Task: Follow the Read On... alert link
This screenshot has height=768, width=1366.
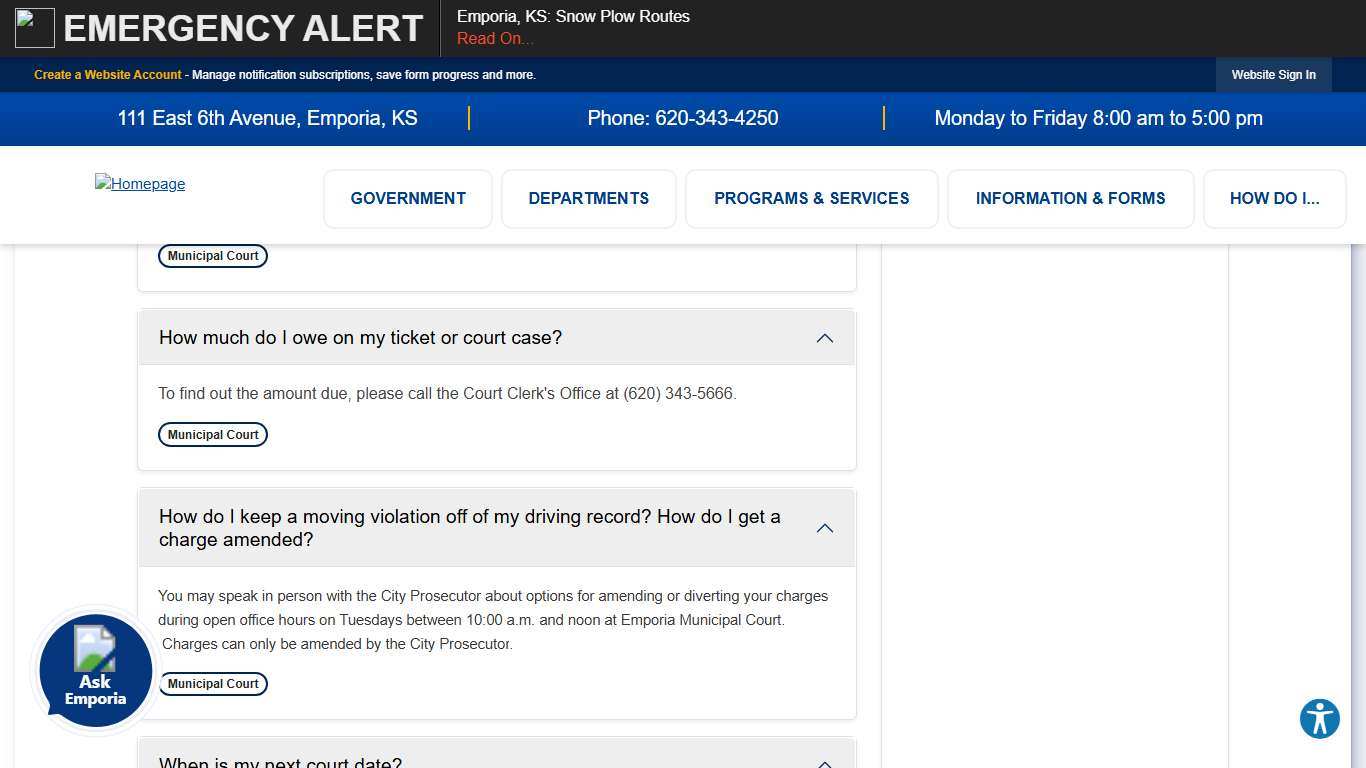Action: 495,39
